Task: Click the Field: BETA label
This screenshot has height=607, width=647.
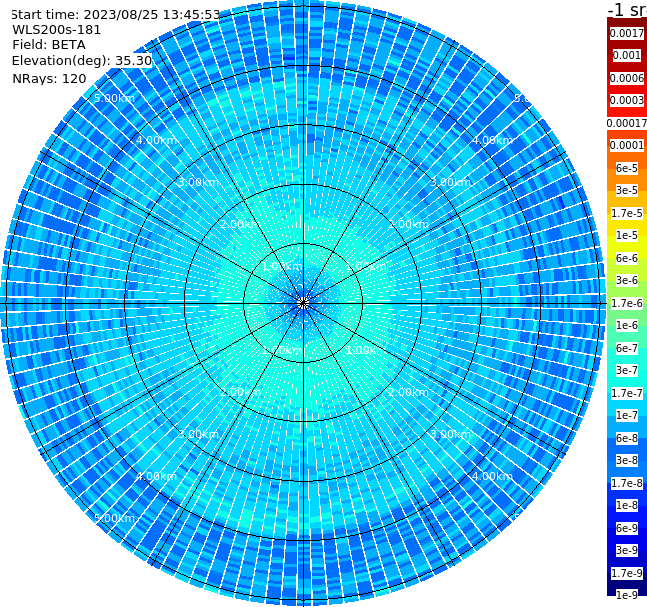Action: pos(49,45)
